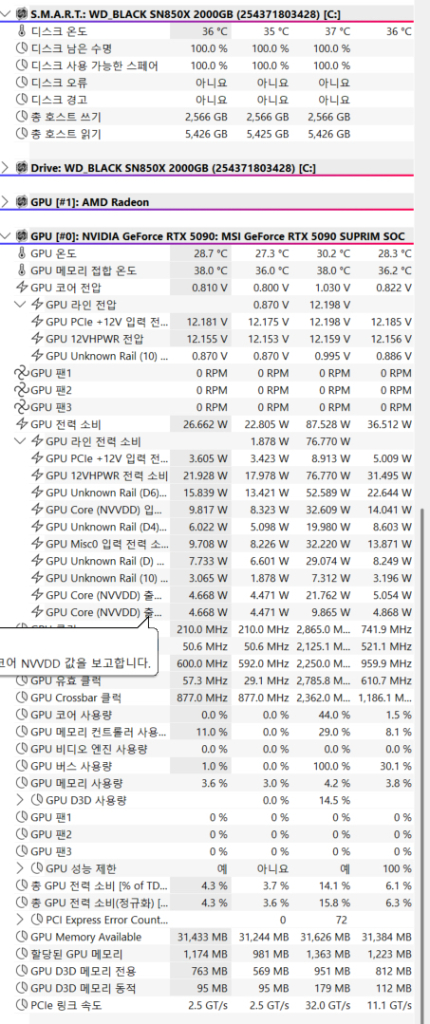Image resolution: width=430 pixels, height=1024 pixels.
Task: Click the 5,425 GB host reads value
Action: (268, 134)
